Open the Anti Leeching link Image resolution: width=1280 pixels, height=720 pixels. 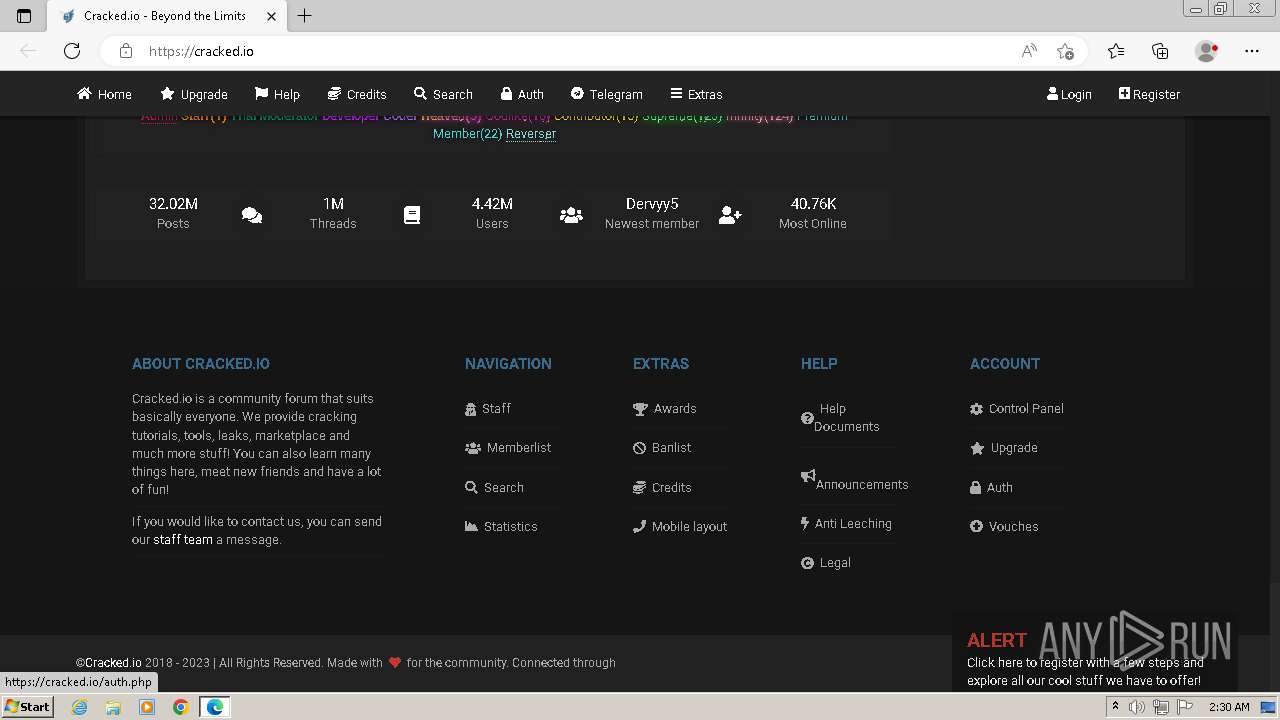point(846,523)
